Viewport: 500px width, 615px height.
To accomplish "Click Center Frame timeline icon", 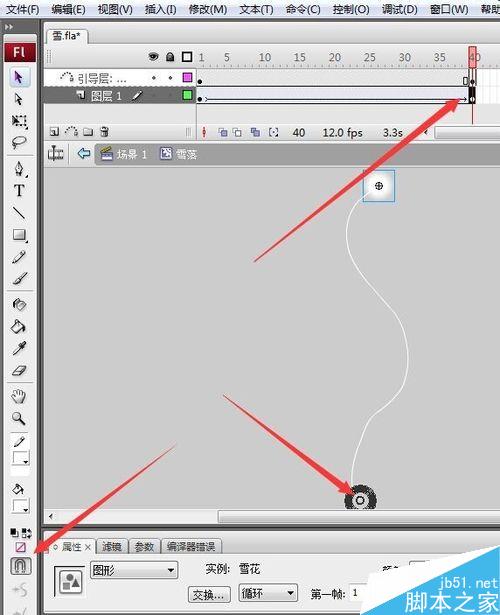I will [204, 133].
